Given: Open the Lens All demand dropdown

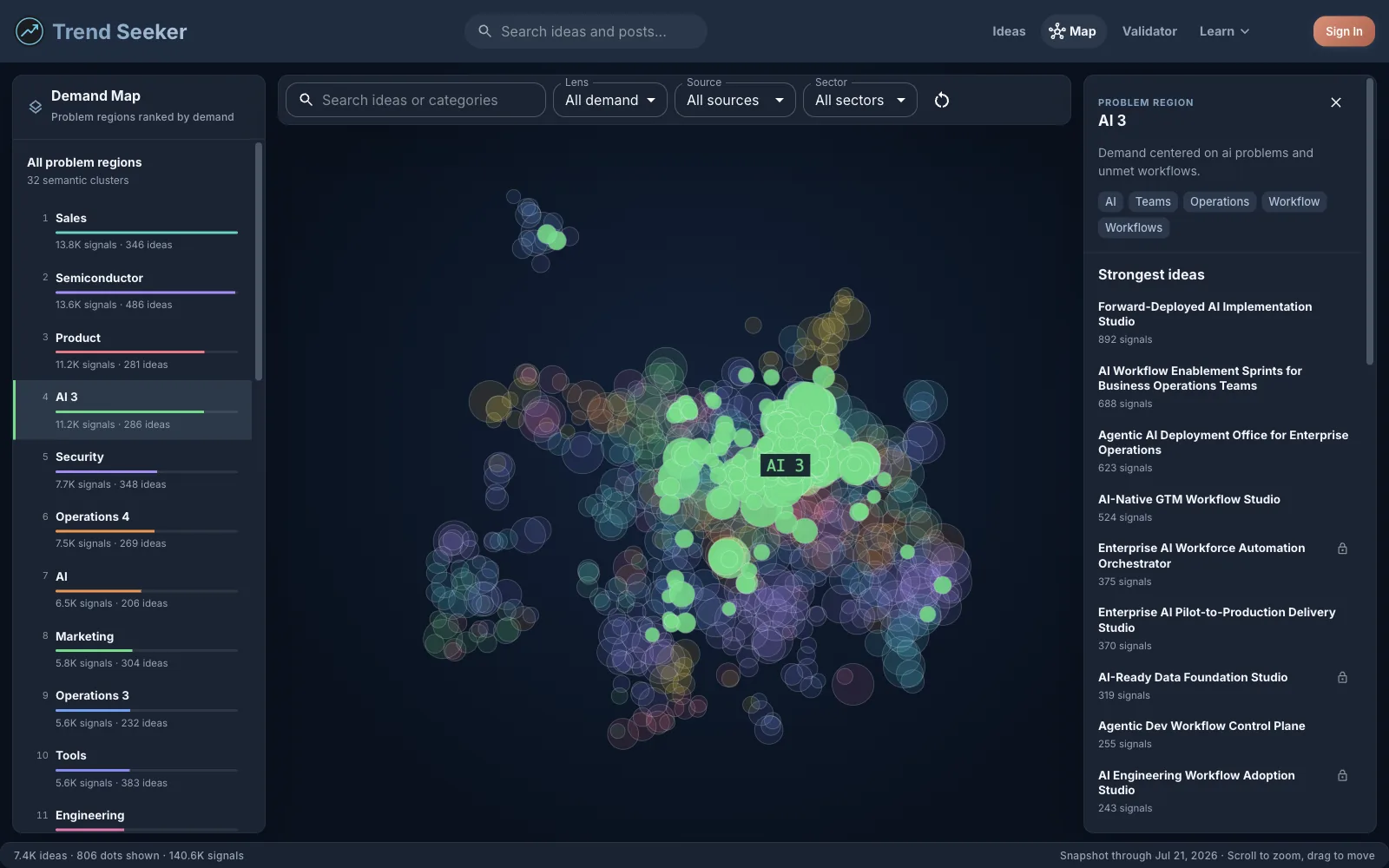Looking at the screenshot, I should tap(610, 100).
